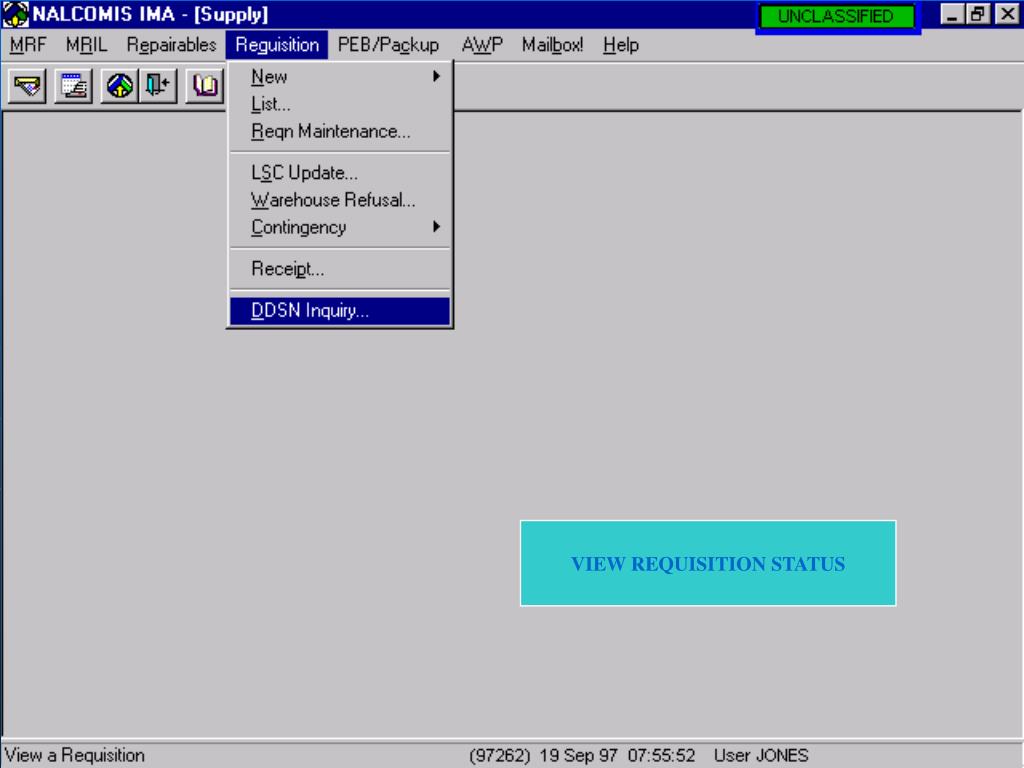
Task: Click the '19 Sep 97' date in status bar
Action: click(578, 756)
